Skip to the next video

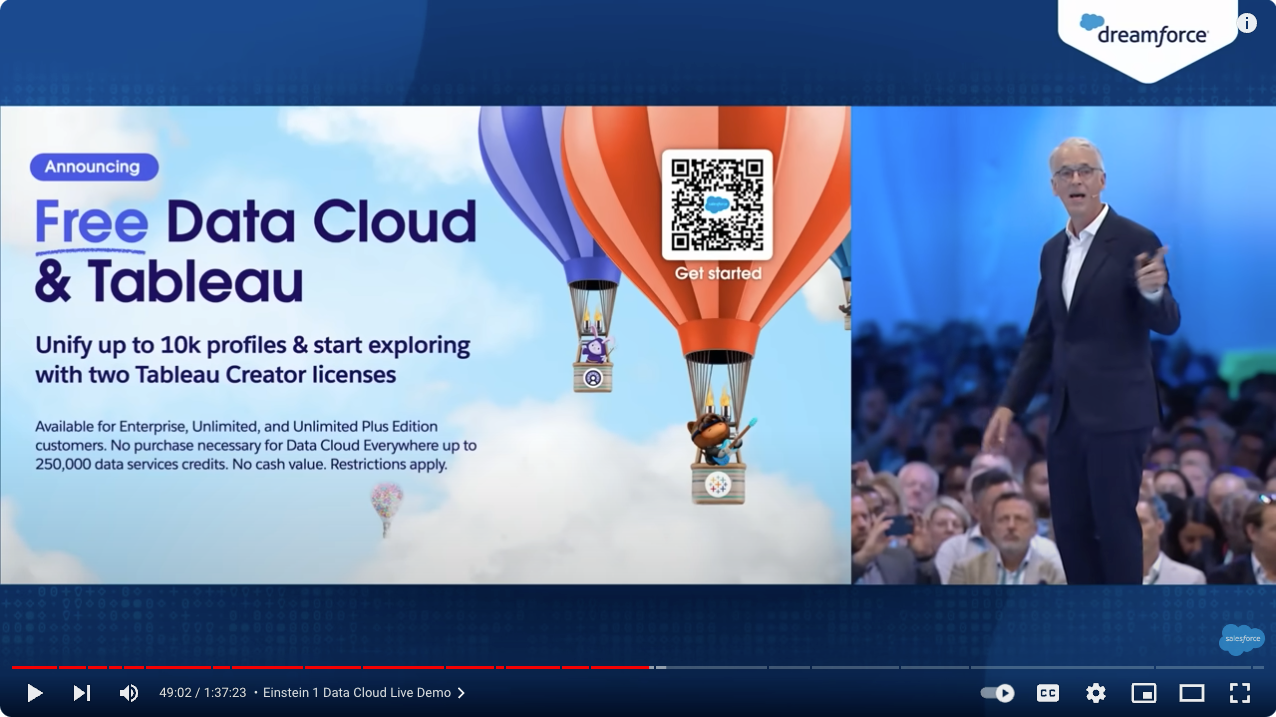coord(82,693)
